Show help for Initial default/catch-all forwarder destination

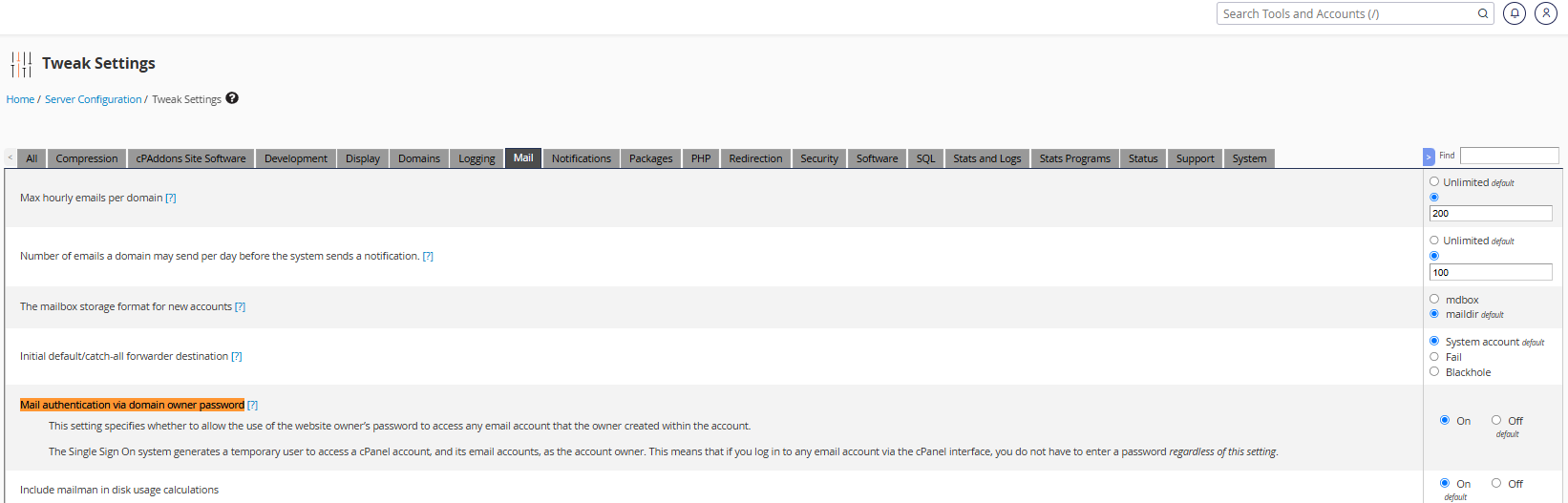pos(237,357)
